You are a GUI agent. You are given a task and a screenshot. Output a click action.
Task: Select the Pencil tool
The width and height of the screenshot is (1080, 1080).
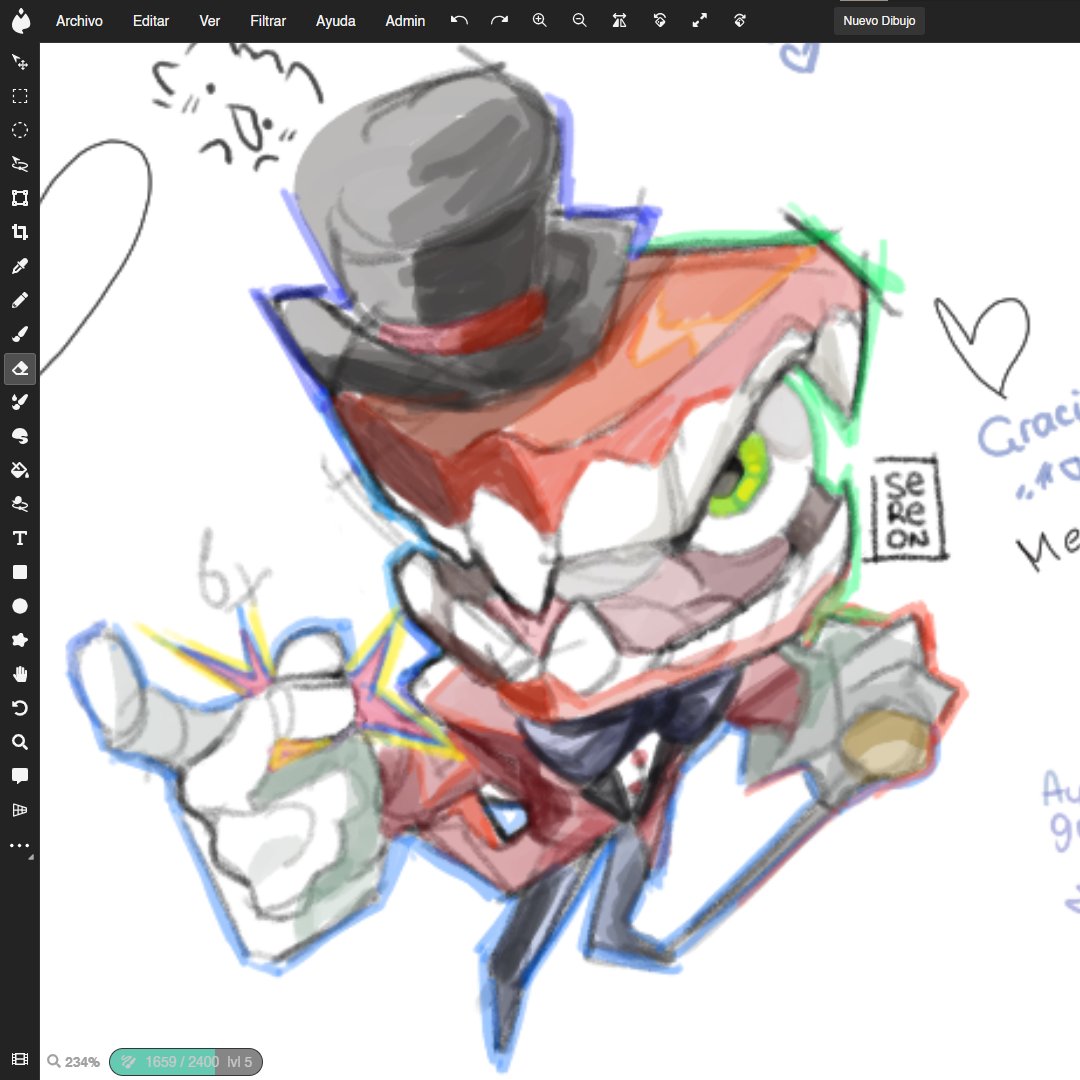[x=20, y=300]
